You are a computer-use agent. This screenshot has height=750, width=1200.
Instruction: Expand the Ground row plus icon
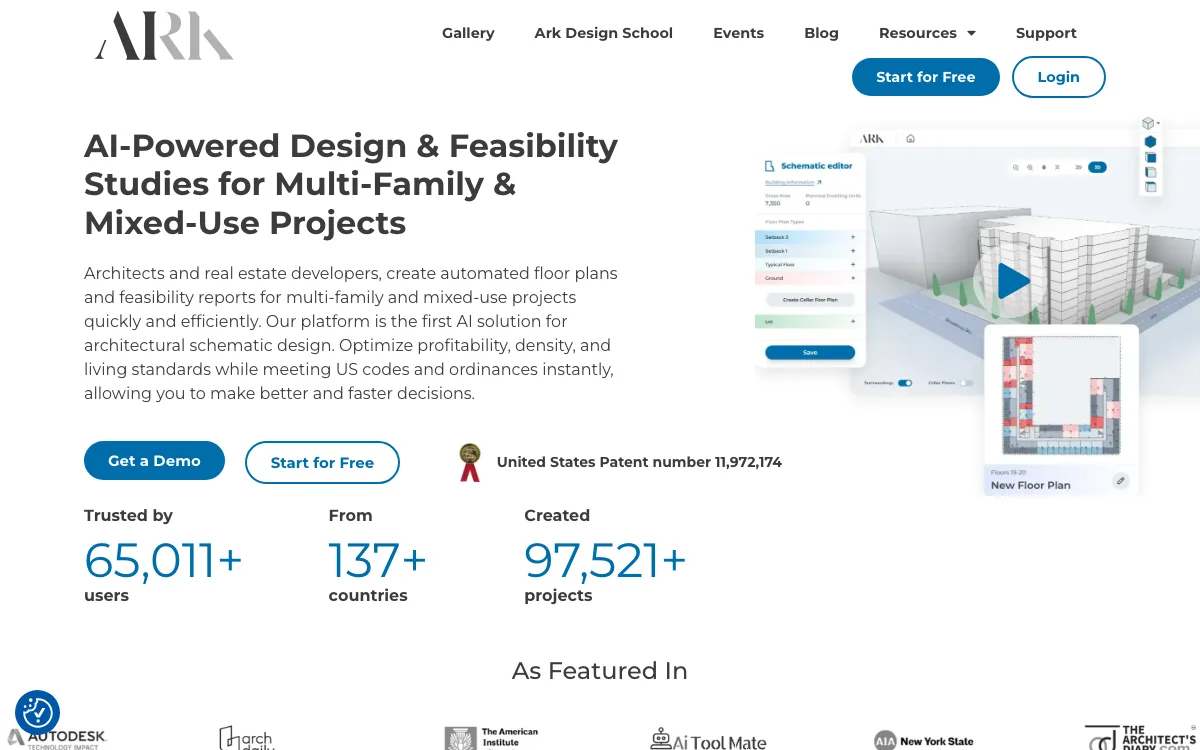853,278
